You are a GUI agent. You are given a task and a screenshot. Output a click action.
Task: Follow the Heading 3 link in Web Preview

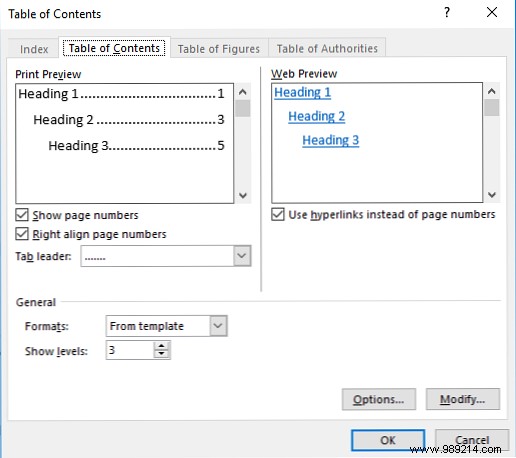click(331, 140)
